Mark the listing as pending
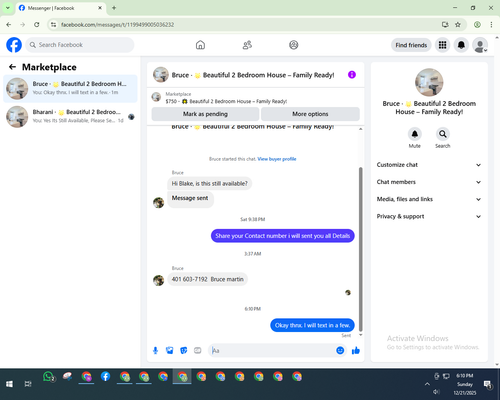 205,114
